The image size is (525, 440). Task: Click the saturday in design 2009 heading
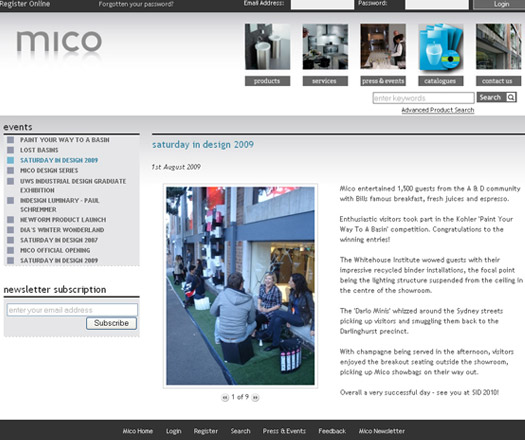[x=203, y=145]
